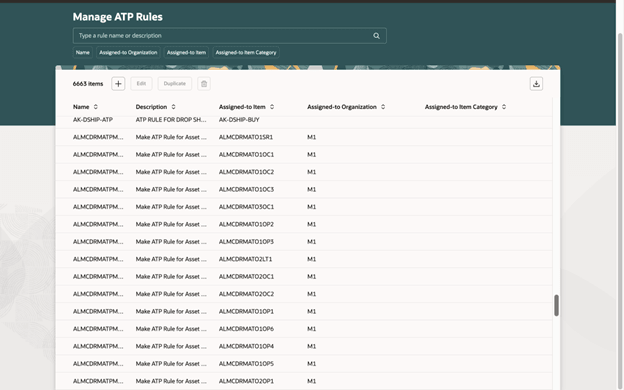Viewport: 624px width, 390px height.
Task: Click the Manage ATP Rules page title
Action: point(117,17)
